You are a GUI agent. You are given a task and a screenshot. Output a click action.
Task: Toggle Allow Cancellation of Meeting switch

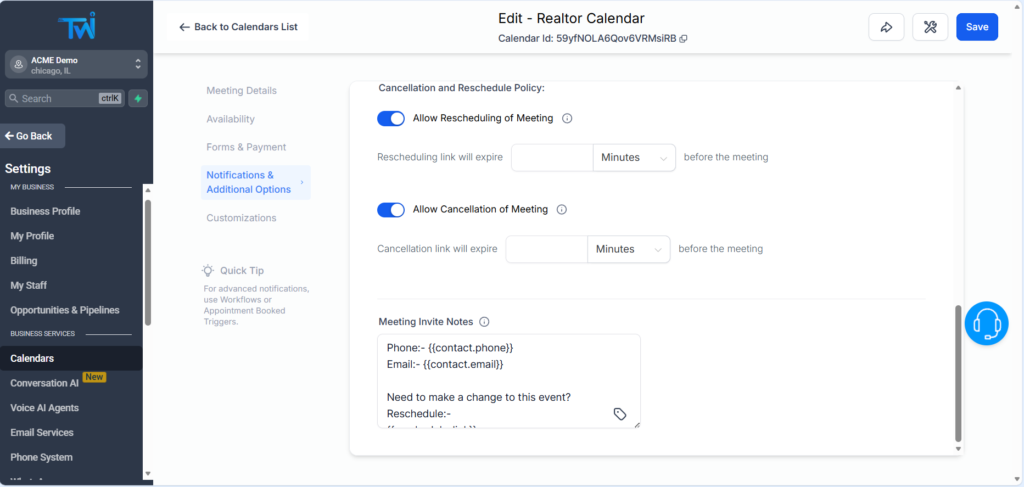[x=391, y=210]
